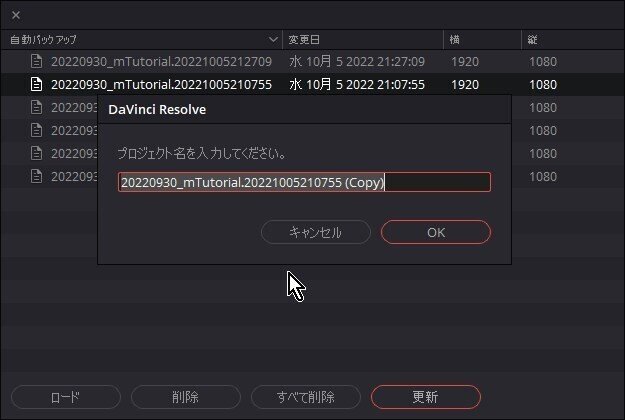Click the project name input field
This screenshot has width=625, height=420.
304,182
